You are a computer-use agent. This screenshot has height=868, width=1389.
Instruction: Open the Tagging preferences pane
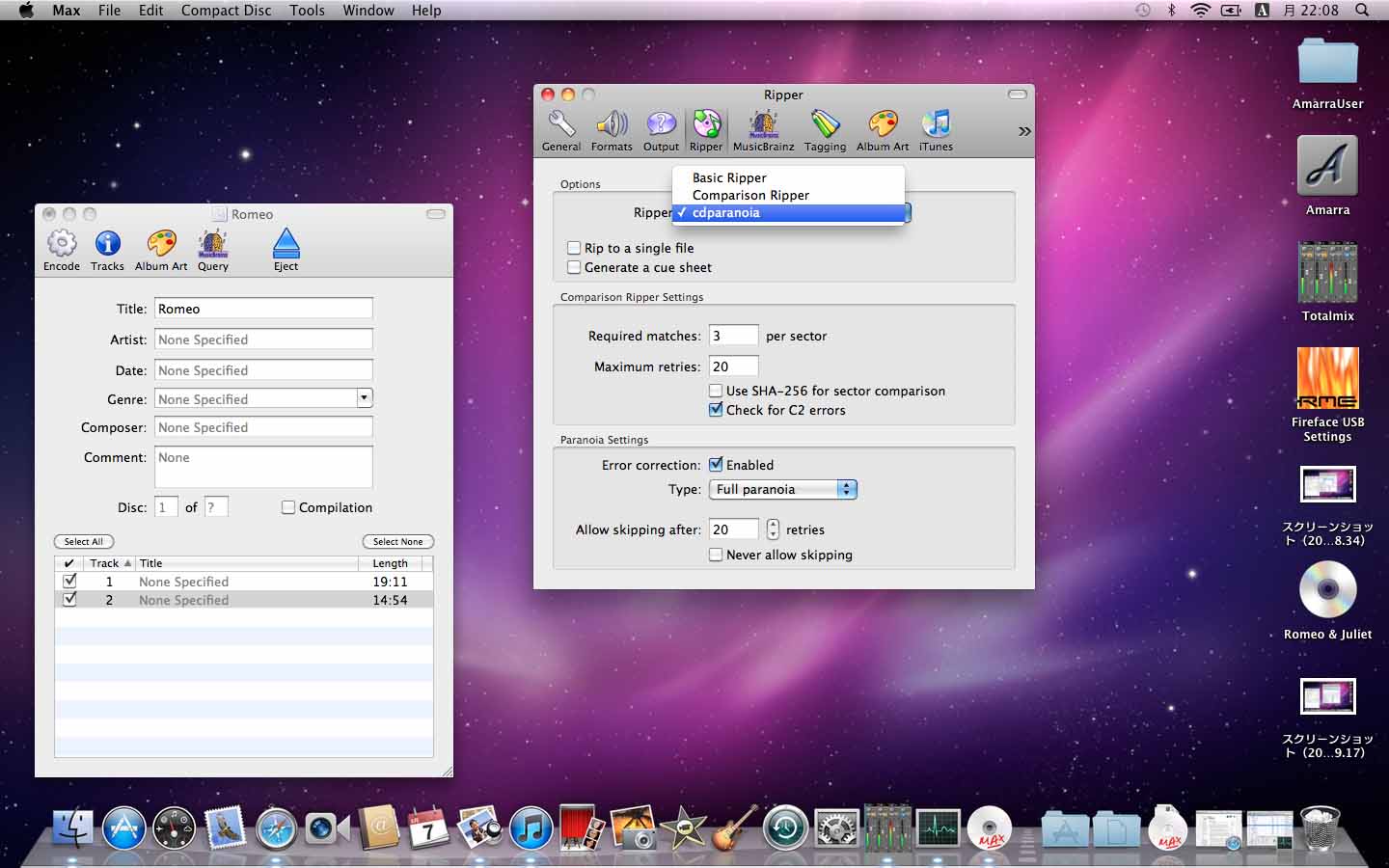pyautogui.click(x=825, y=131)
